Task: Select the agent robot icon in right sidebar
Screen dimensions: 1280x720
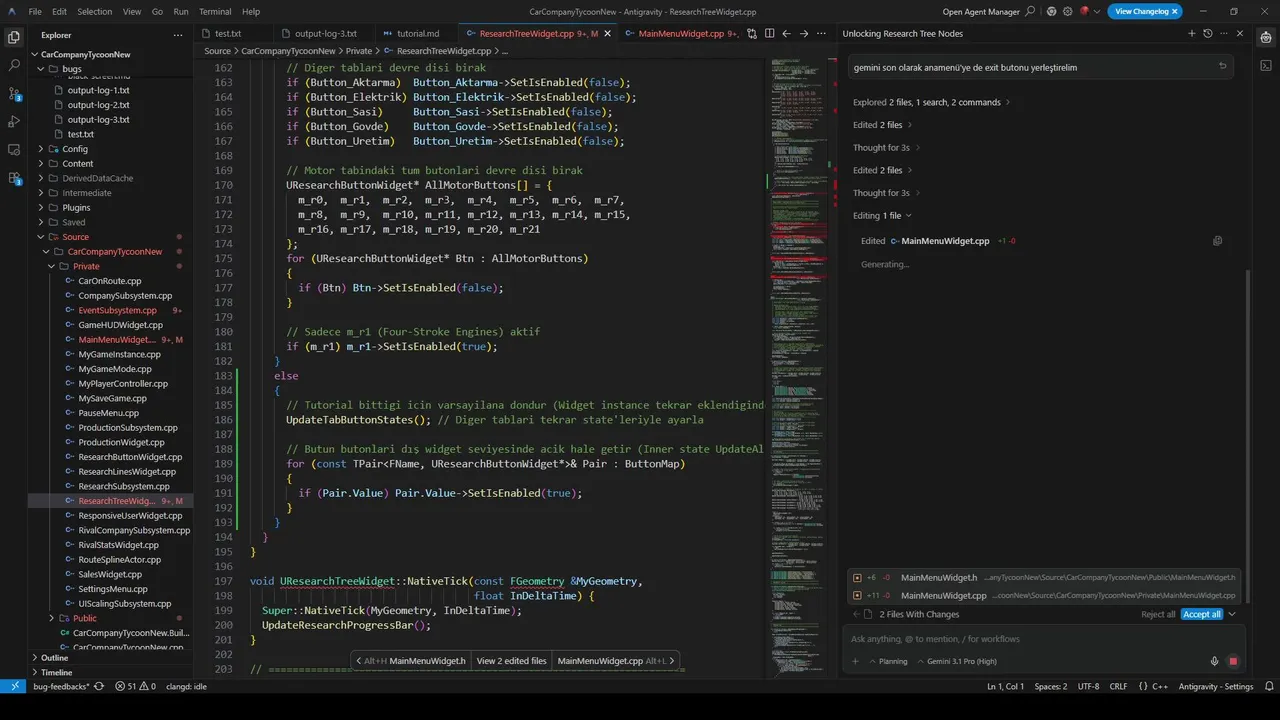Action: 1266,37
